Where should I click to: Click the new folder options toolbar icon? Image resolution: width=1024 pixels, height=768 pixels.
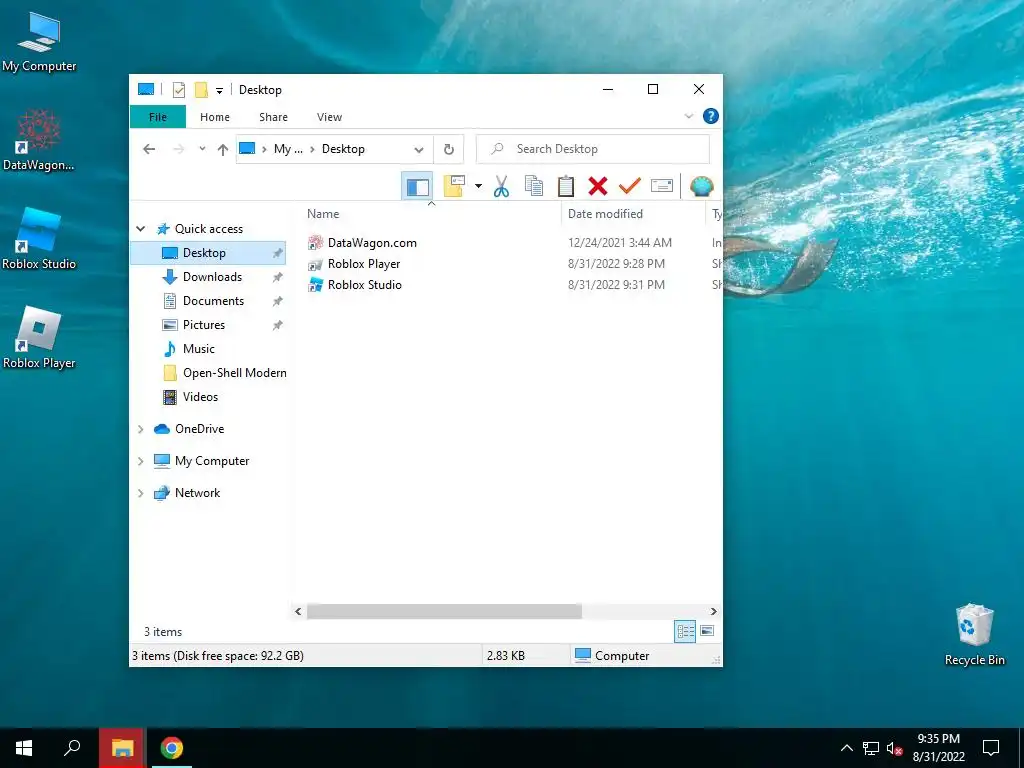coord(454,186)
